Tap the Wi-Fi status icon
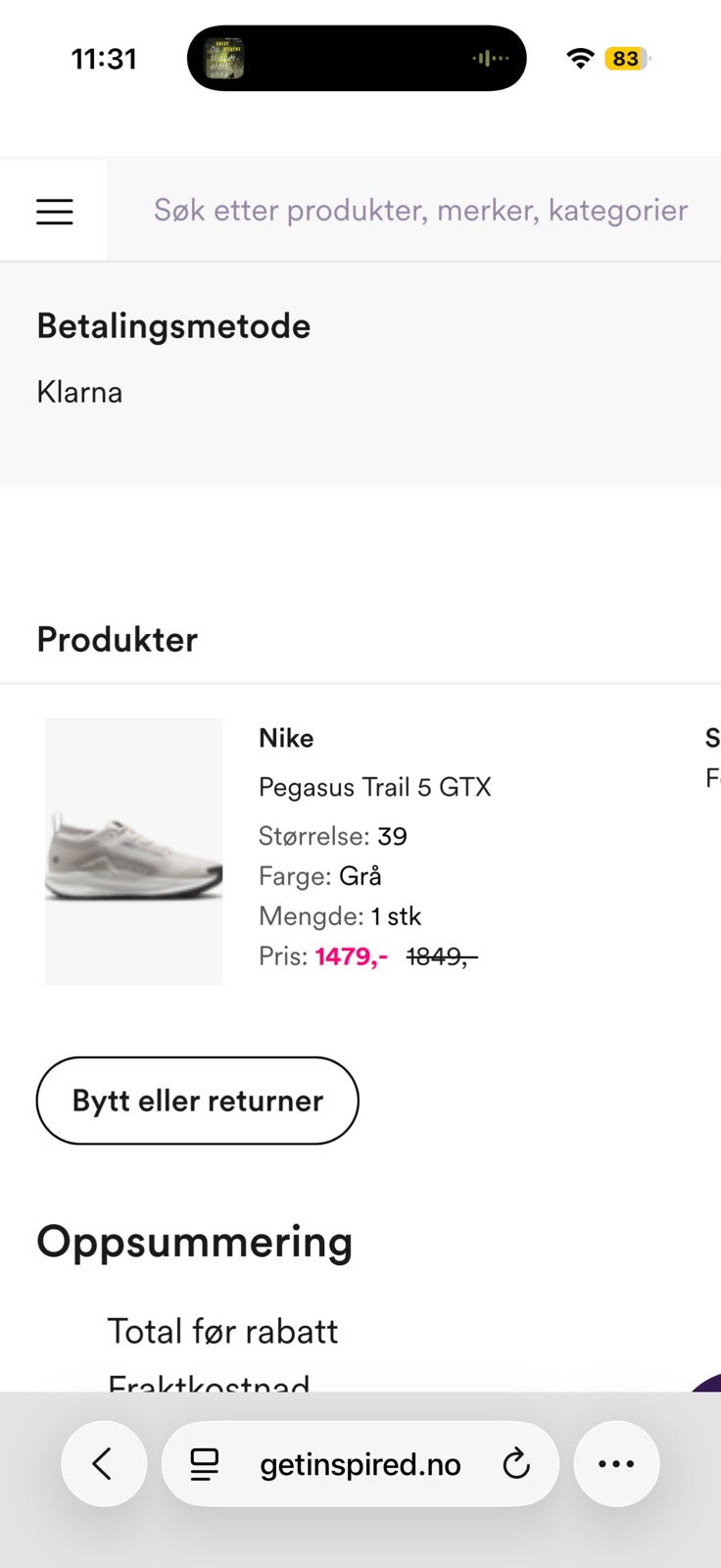The image size is (721, 1568). [580, 59]
